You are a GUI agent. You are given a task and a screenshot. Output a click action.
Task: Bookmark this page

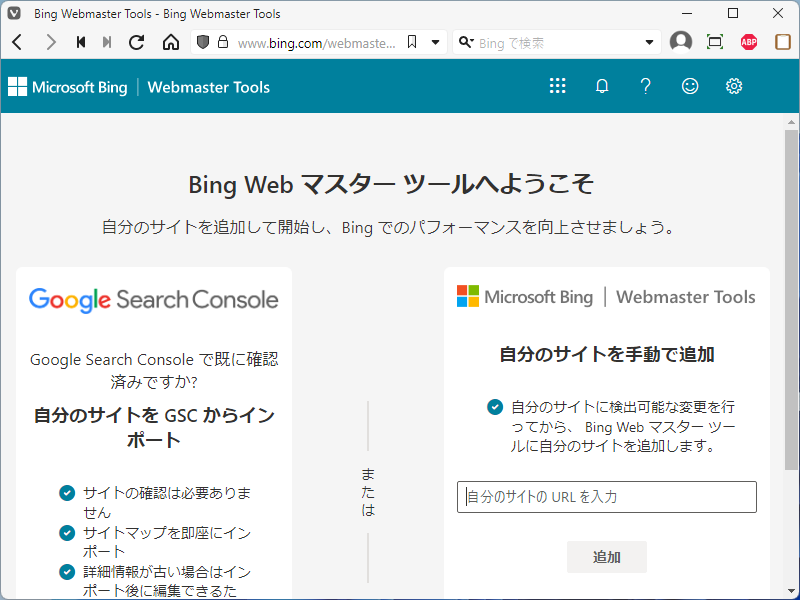pyautogui.click(x=412, y=42)
